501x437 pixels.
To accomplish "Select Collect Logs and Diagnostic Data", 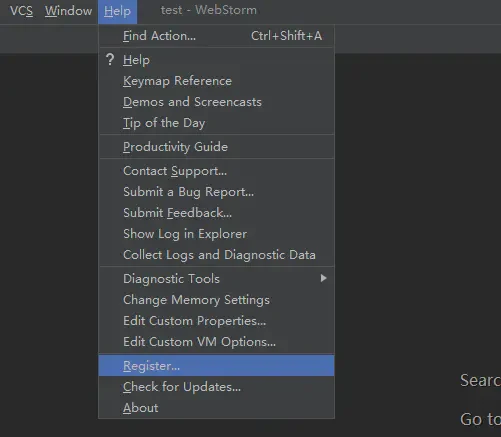I will point(217,255).
